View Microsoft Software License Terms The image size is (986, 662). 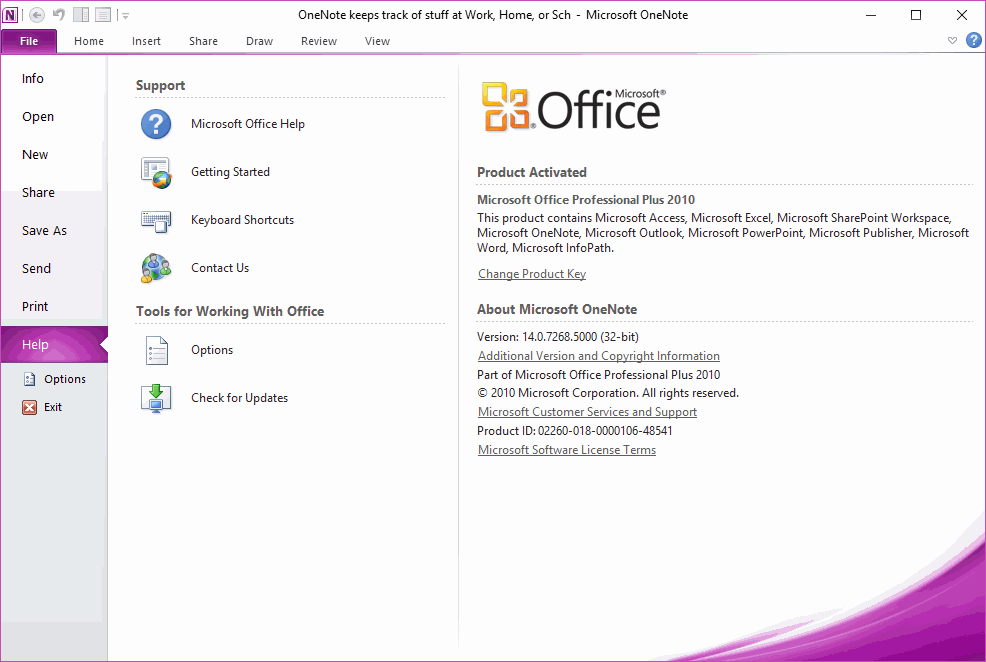567,449
